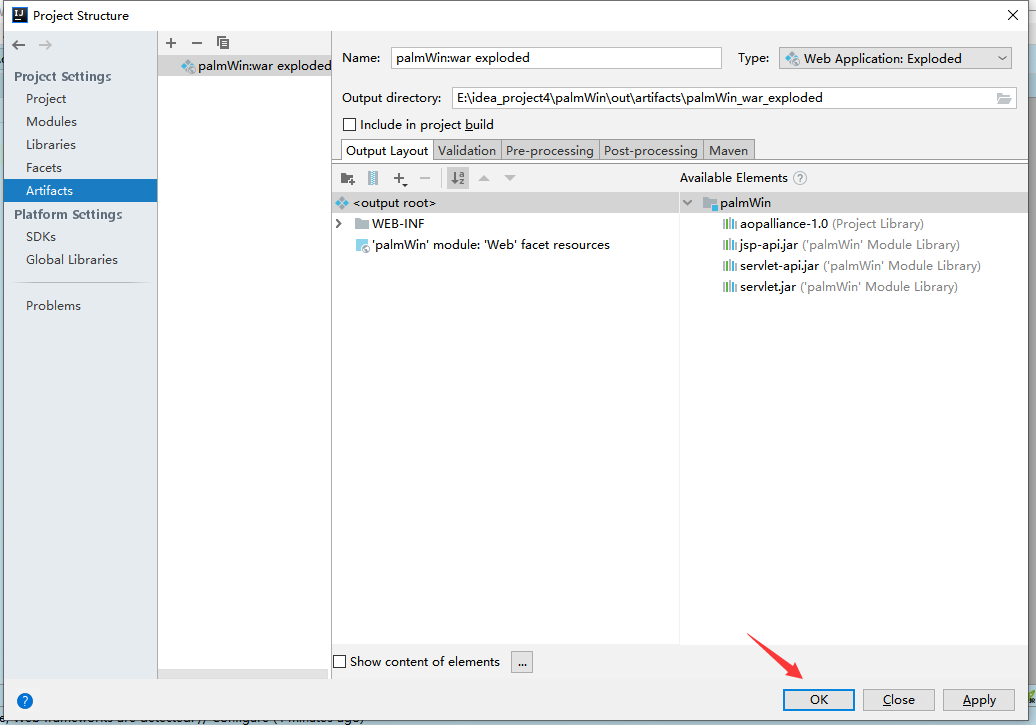Switch to the Output Layout tab
The height and width of the screenshot is (725, 1036).
tap(387, 151)
